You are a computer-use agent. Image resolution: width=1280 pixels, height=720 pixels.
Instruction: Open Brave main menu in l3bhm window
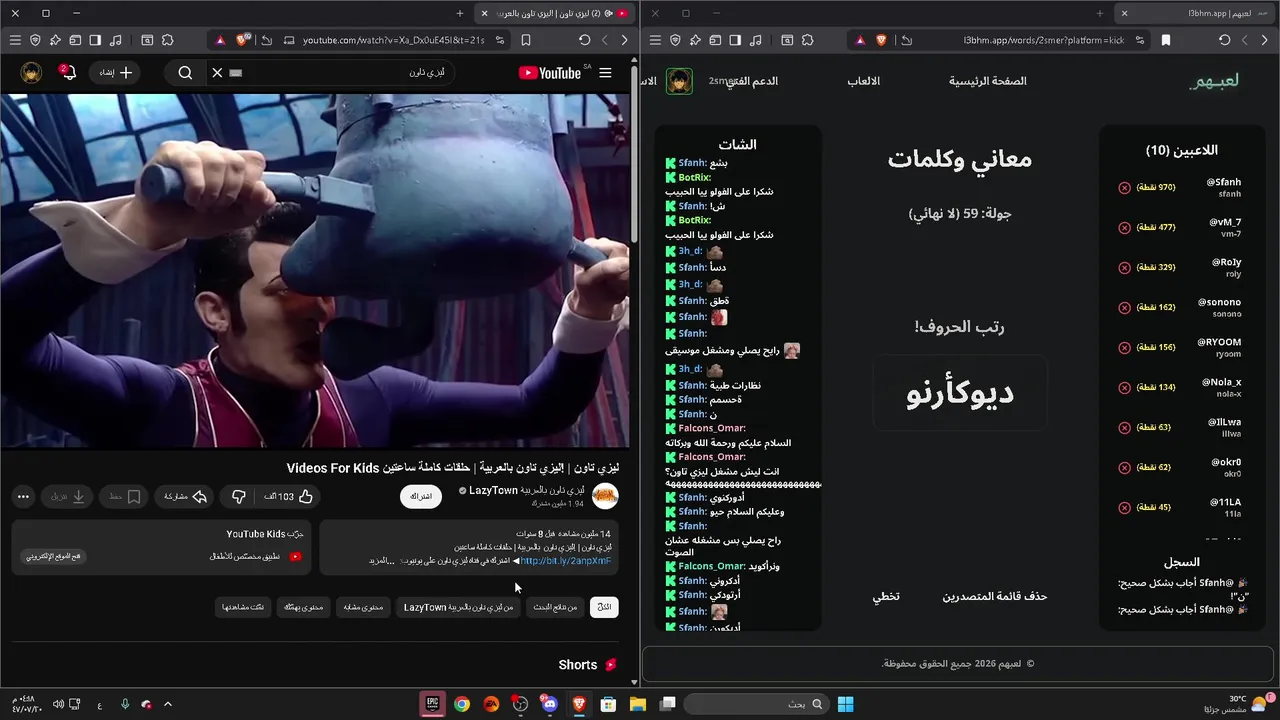[x=655, y=40]
